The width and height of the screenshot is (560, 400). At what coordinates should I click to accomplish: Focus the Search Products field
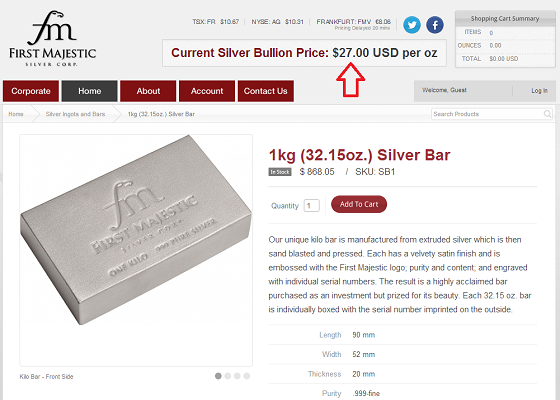pos(491,114)
